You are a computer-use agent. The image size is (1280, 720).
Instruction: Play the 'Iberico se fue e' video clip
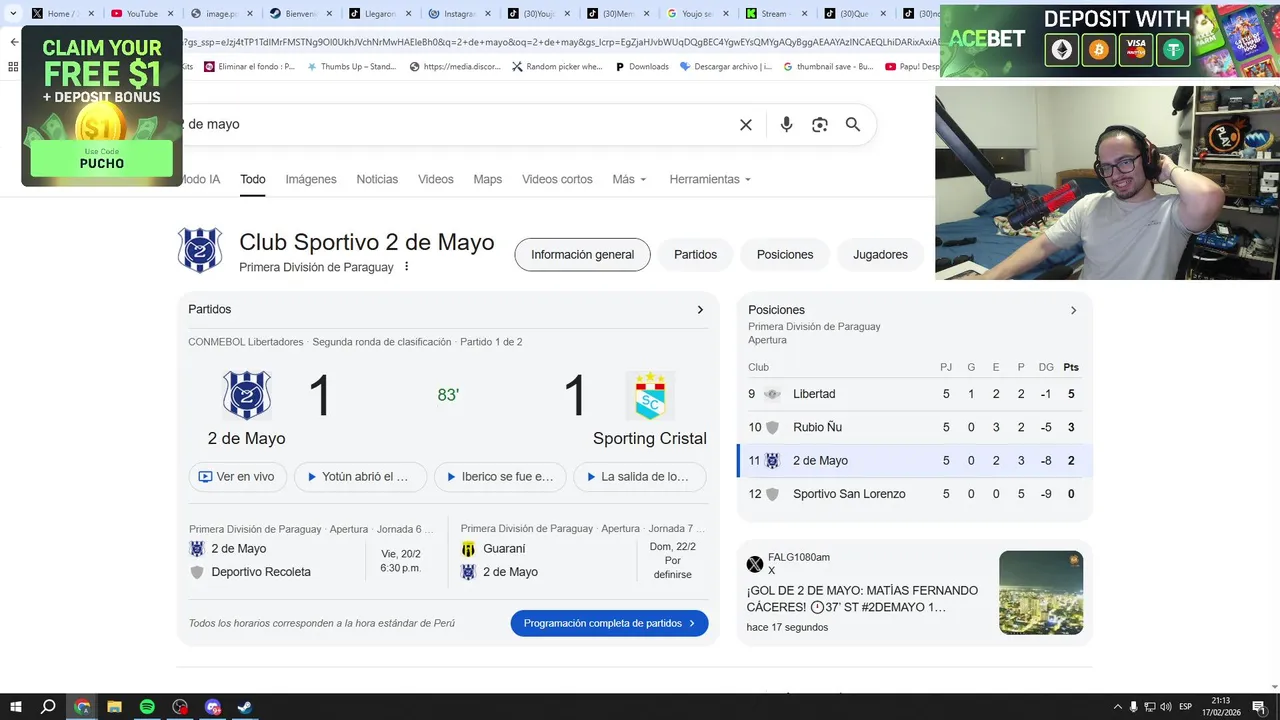click(x=500, y=477)
